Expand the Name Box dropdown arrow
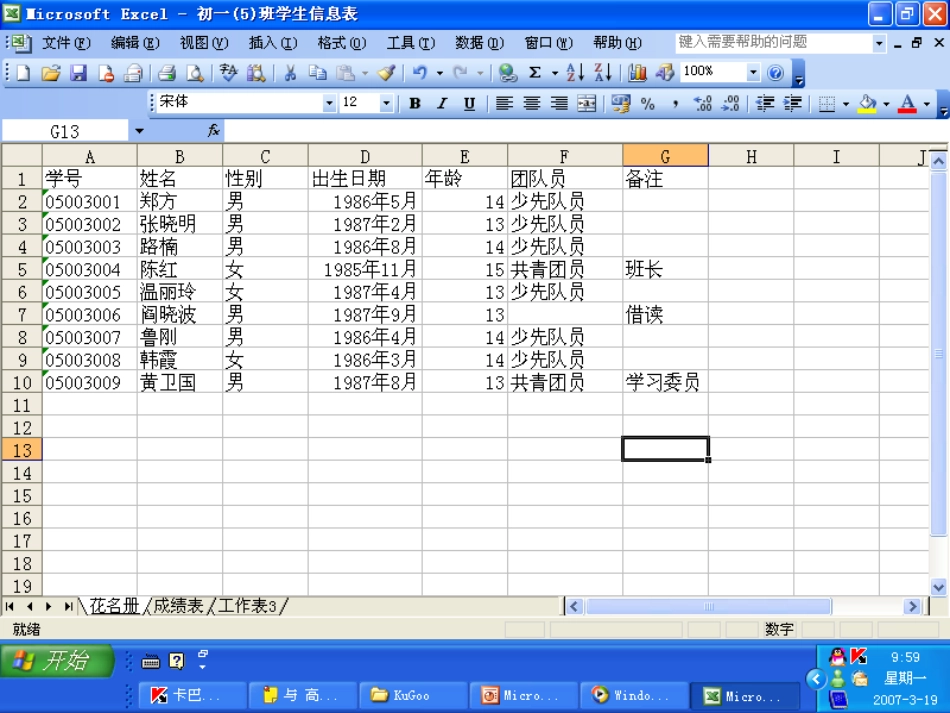The width and height of the screenshot is (950, 713). [139, 131]
